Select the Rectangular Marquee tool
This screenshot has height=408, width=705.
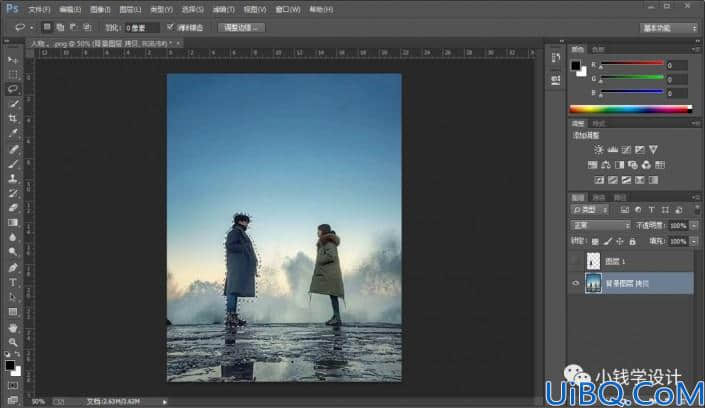(x=13, y=75)
